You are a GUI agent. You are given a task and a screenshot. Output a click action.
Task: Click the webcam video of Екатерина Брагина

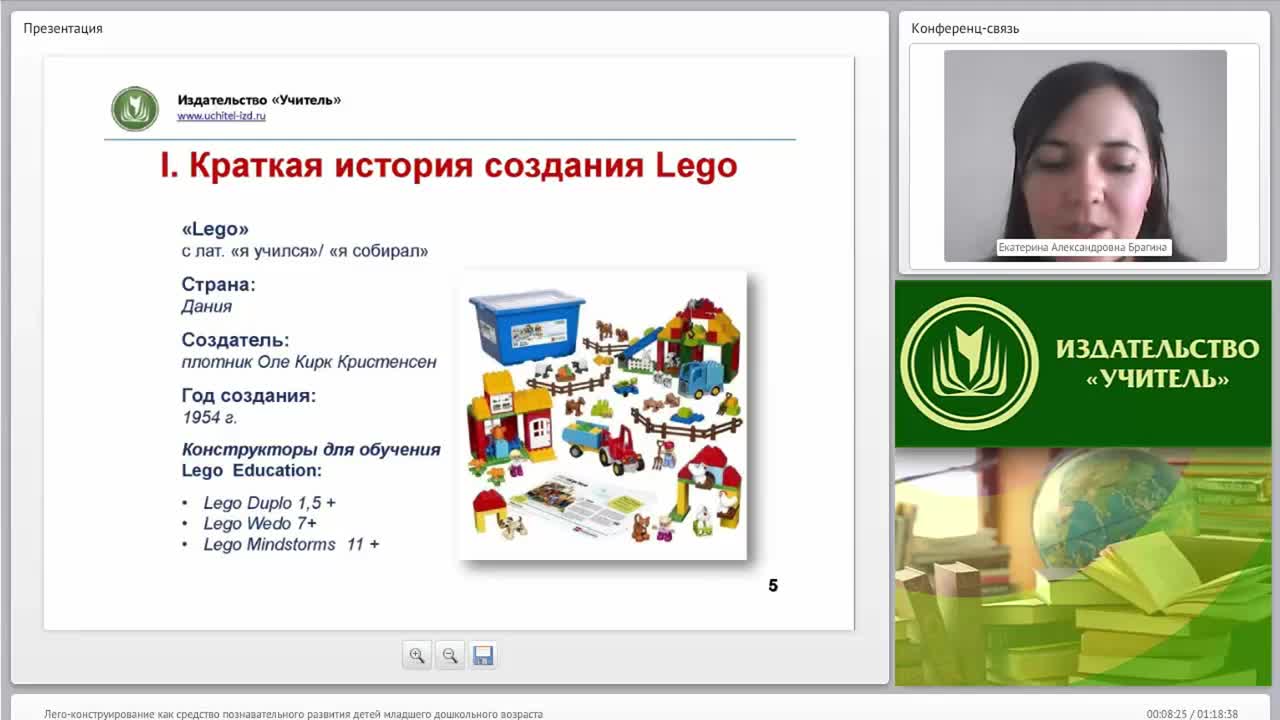coord(1085,156)
